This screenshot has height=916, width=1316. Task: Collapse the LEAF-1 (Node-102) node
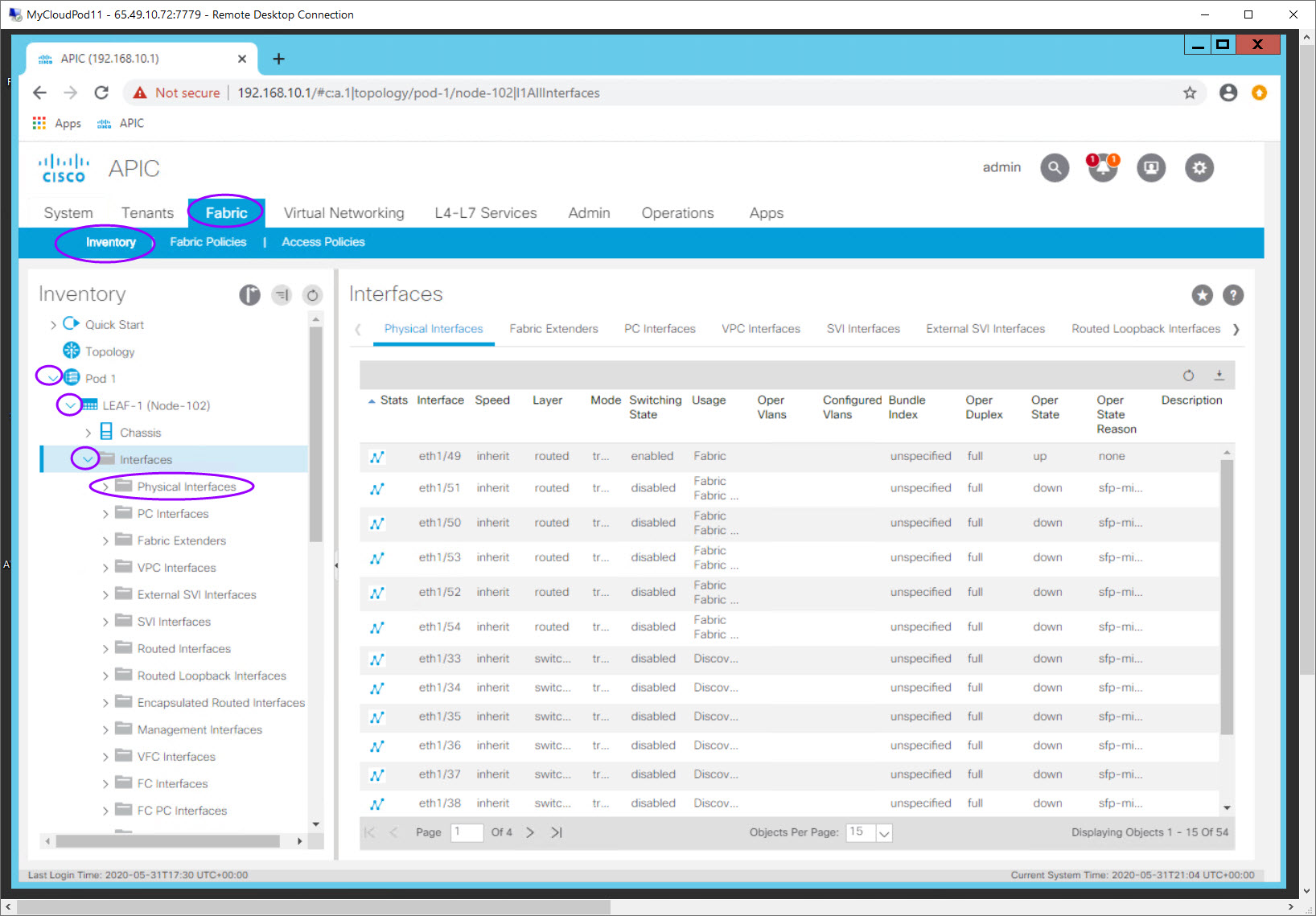(71, 405)
